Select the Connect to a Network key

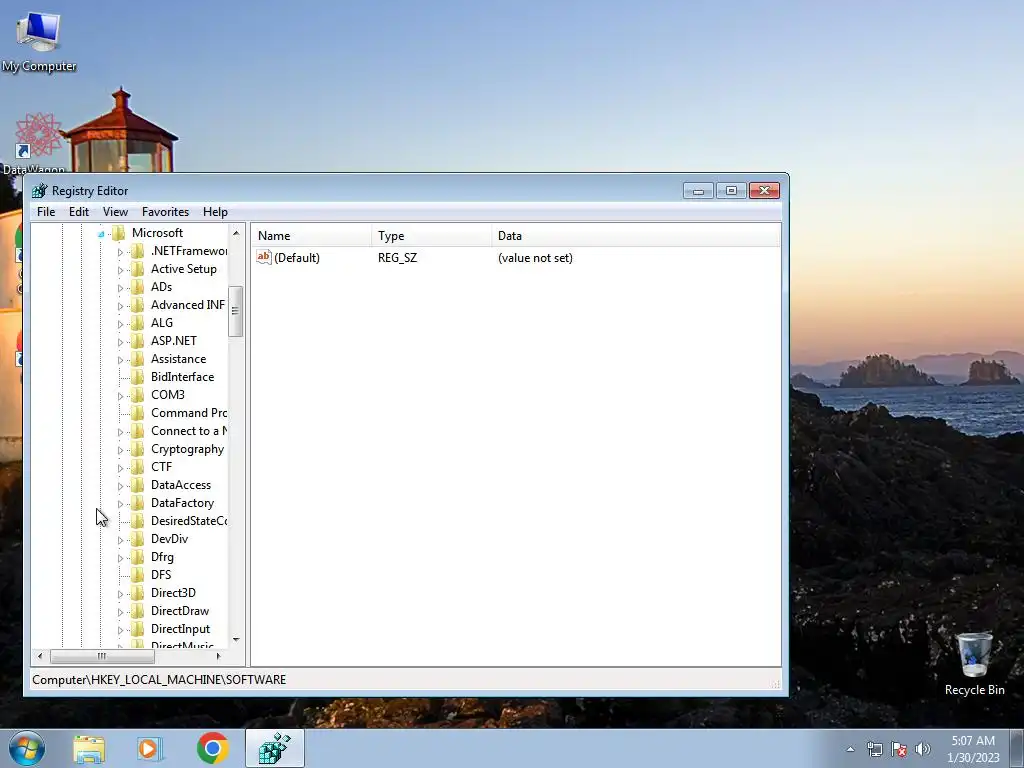[x=189, y=431]
